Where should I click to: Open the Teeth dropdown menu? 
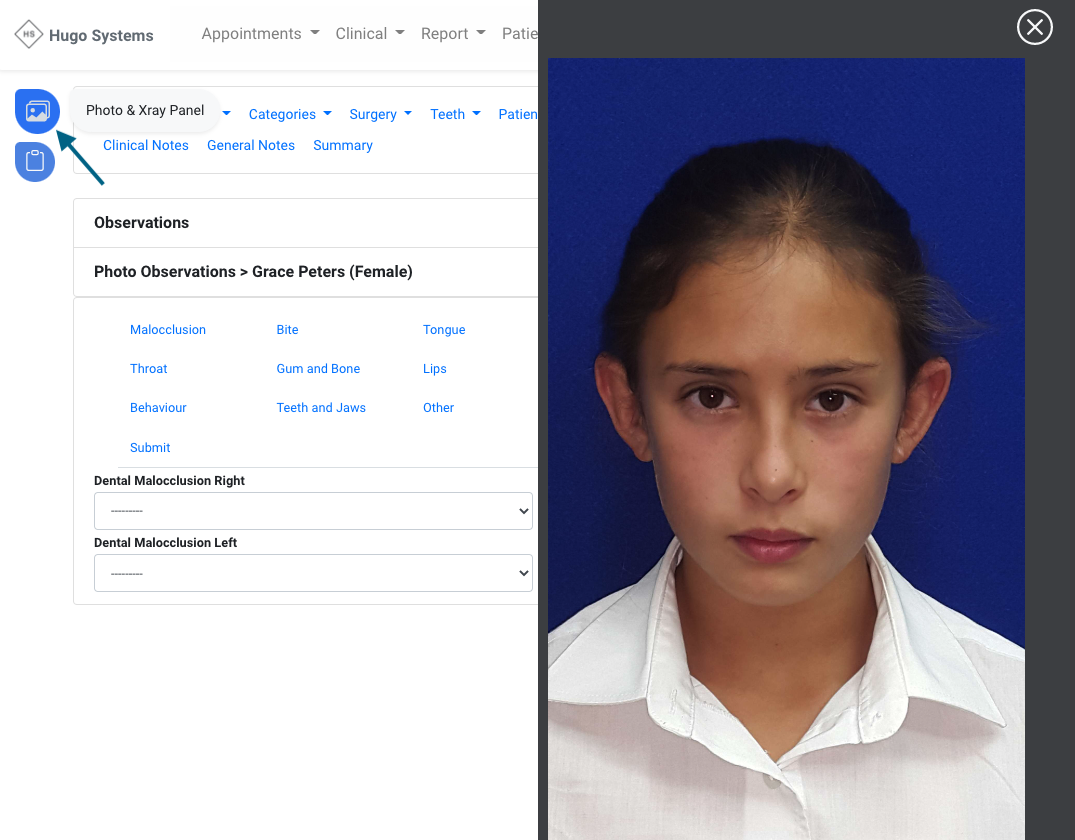[x=455, y=114]
